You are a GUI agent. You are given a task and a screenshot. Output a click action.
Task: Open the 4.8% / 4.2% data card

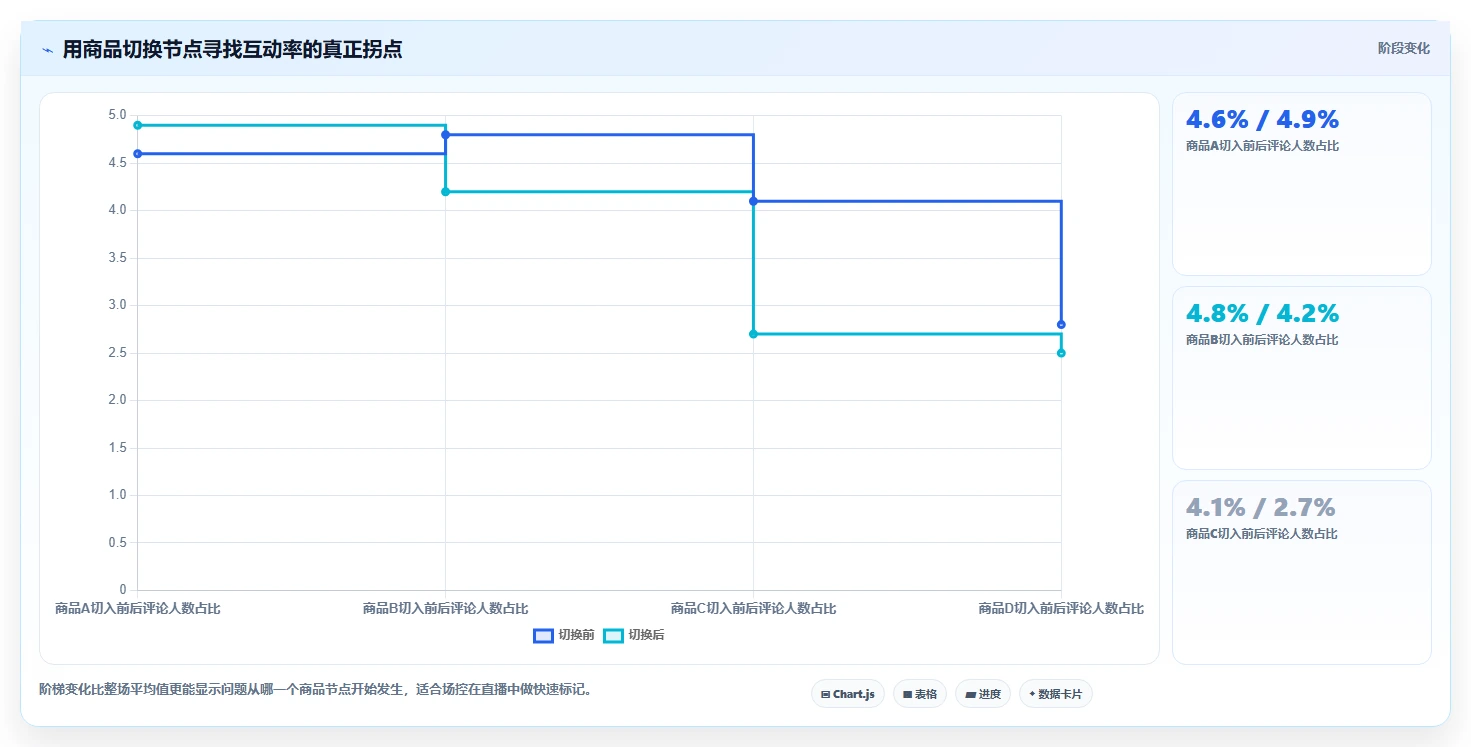1302,378
